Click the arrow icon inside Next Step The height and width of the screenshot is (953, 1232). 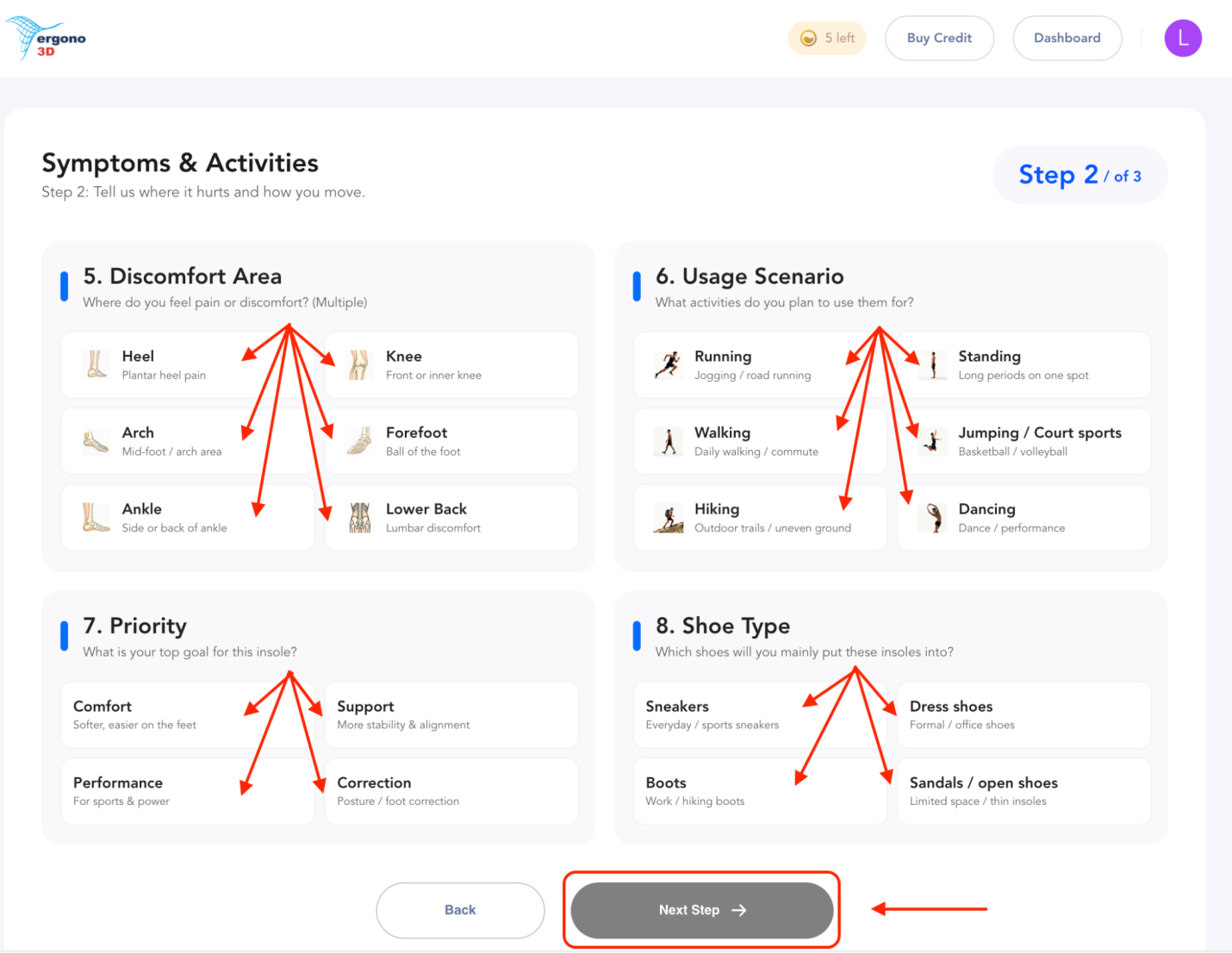[x=739, y=910]
